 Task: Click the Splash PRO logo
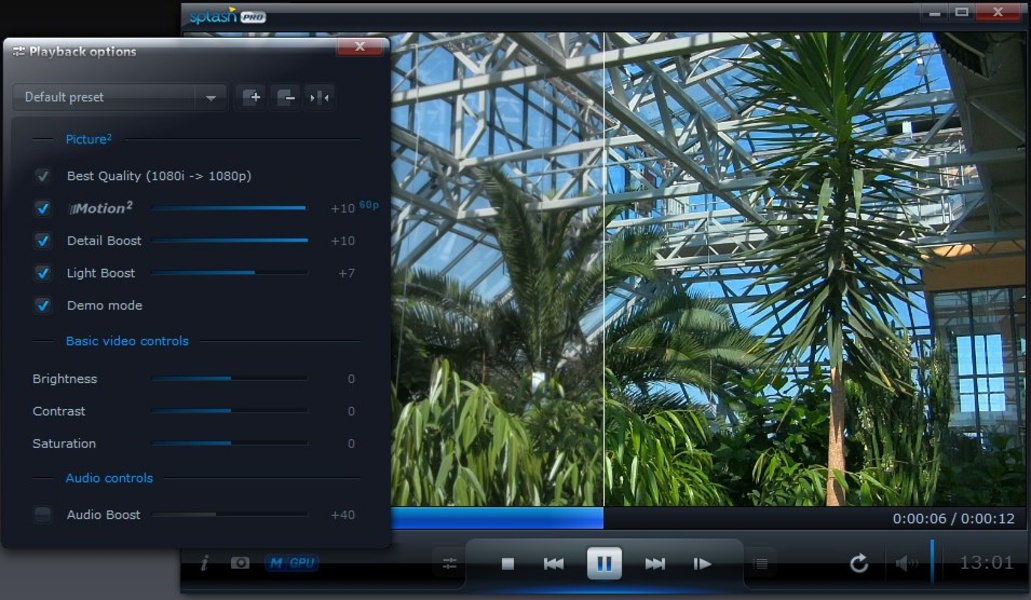228,16
